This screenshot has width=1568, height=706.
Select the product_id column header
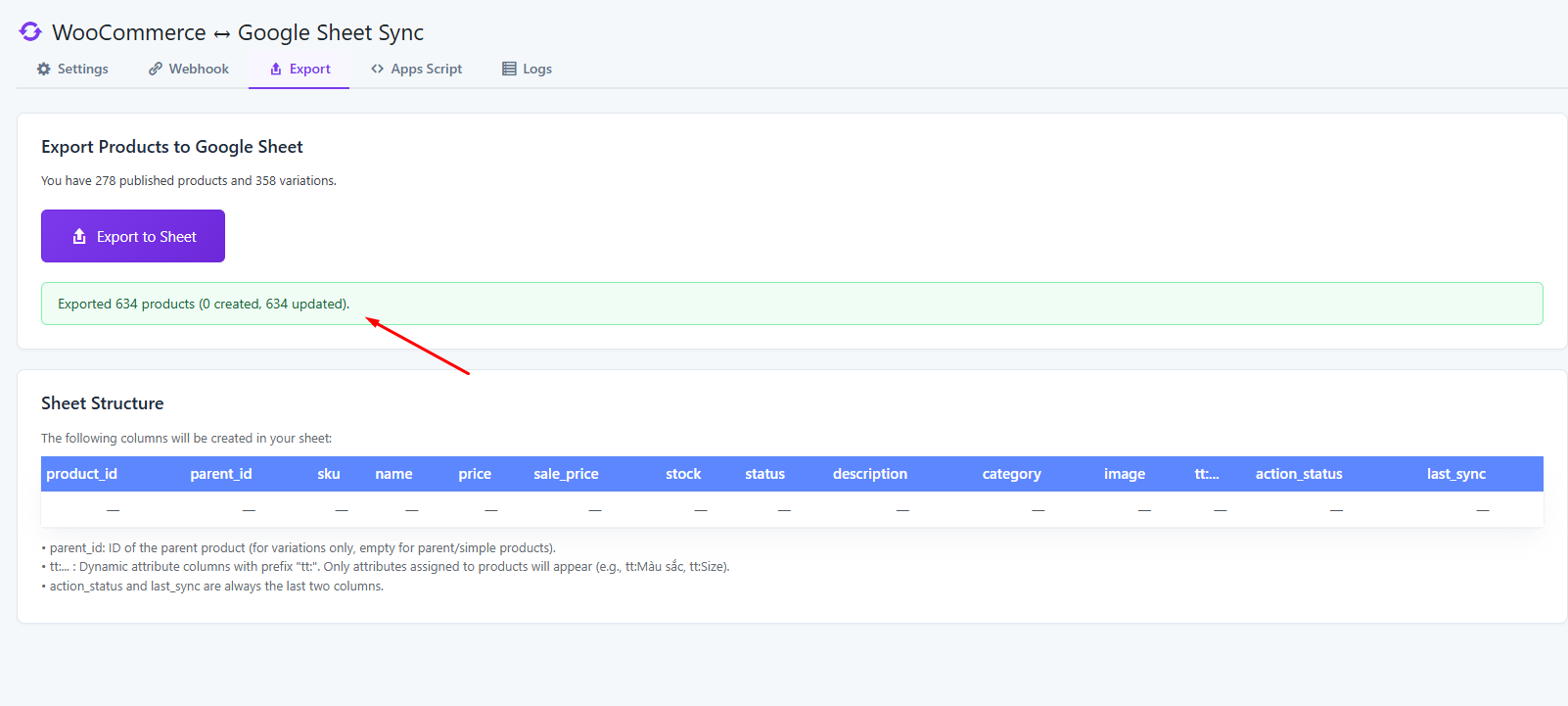pos(81,474)
